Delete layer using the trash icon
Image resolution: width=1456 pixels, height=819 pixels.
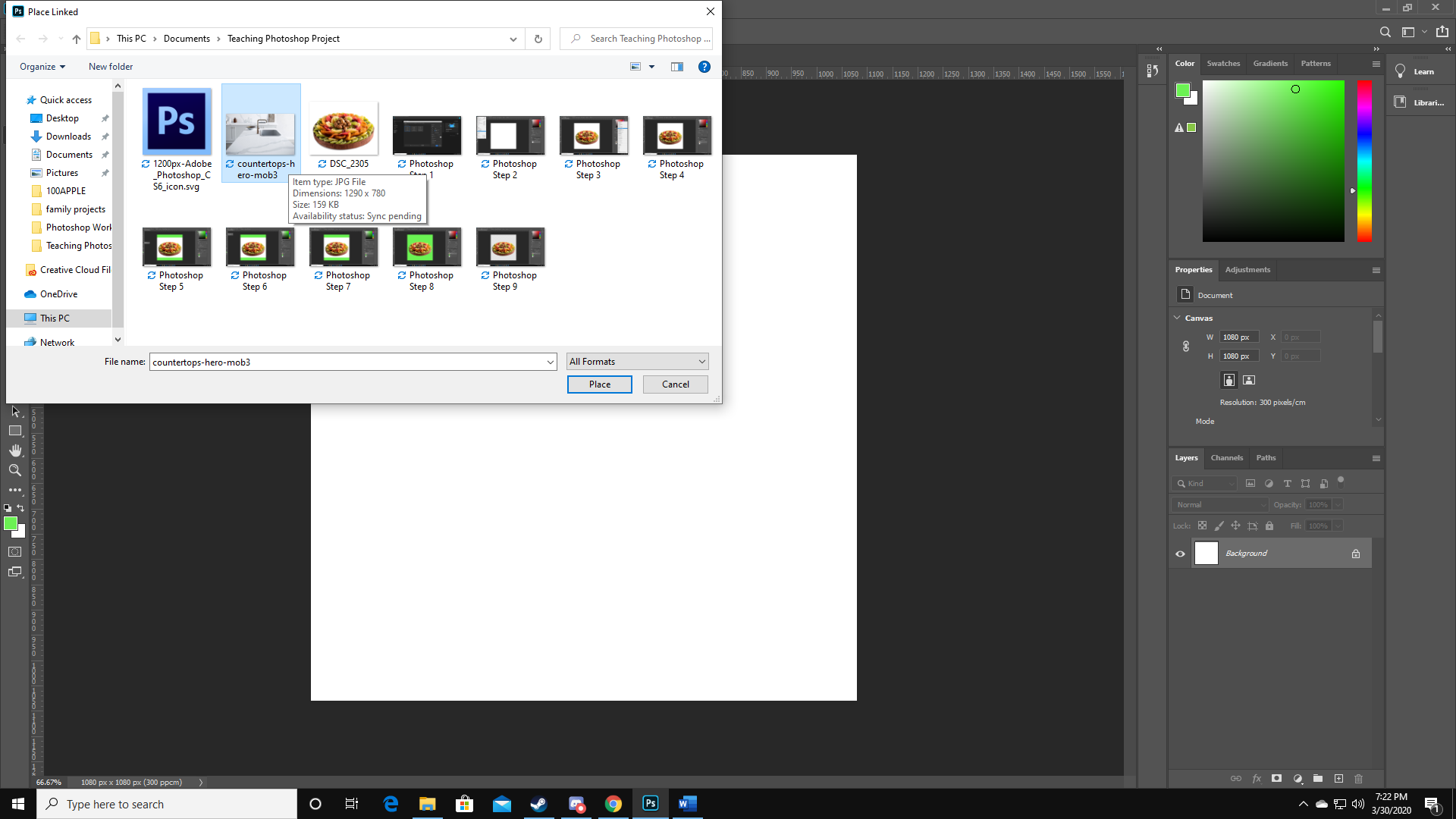(x=1358, y=778)
